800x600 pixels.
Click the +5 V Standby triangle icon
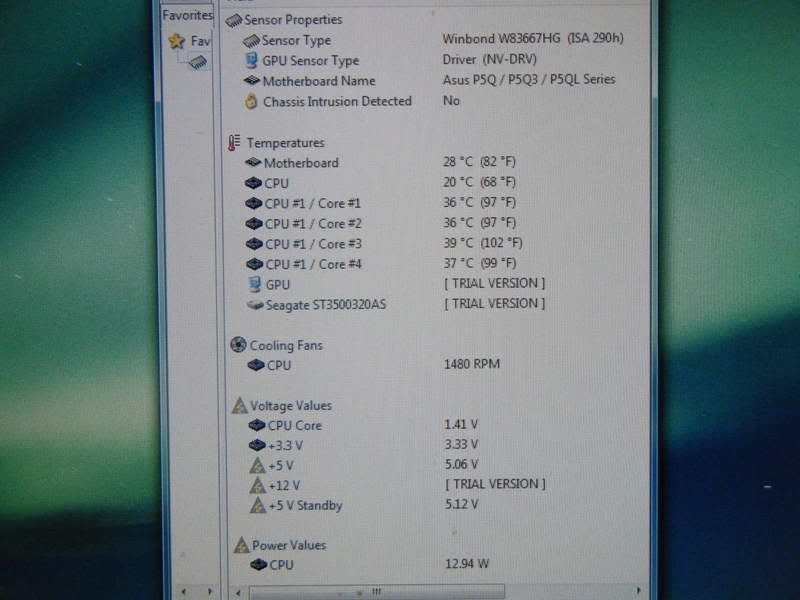(x=258, y=505)
